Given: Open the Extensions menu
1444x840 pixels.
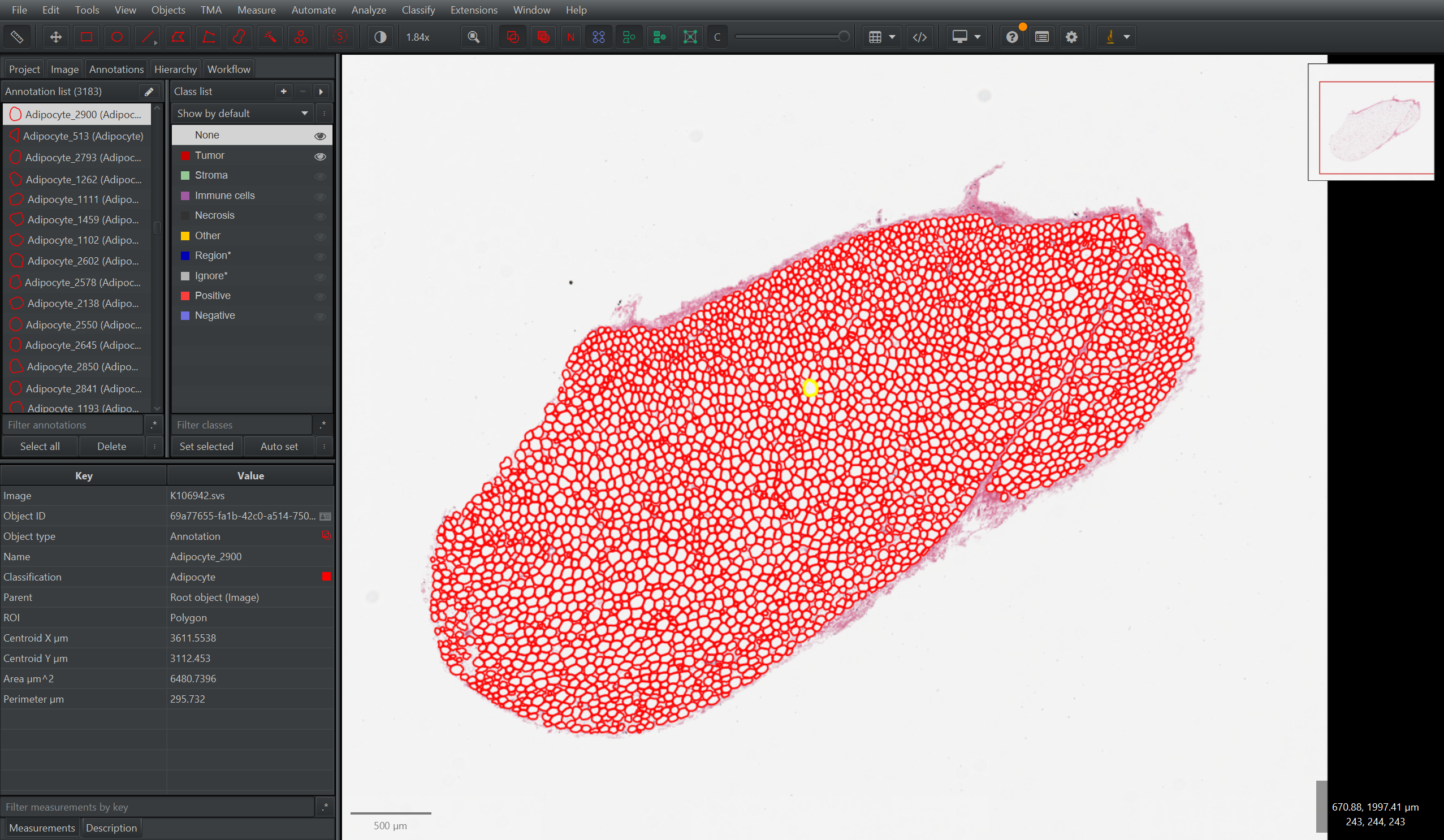Looking at the screenshot, I should click(474, 10).
